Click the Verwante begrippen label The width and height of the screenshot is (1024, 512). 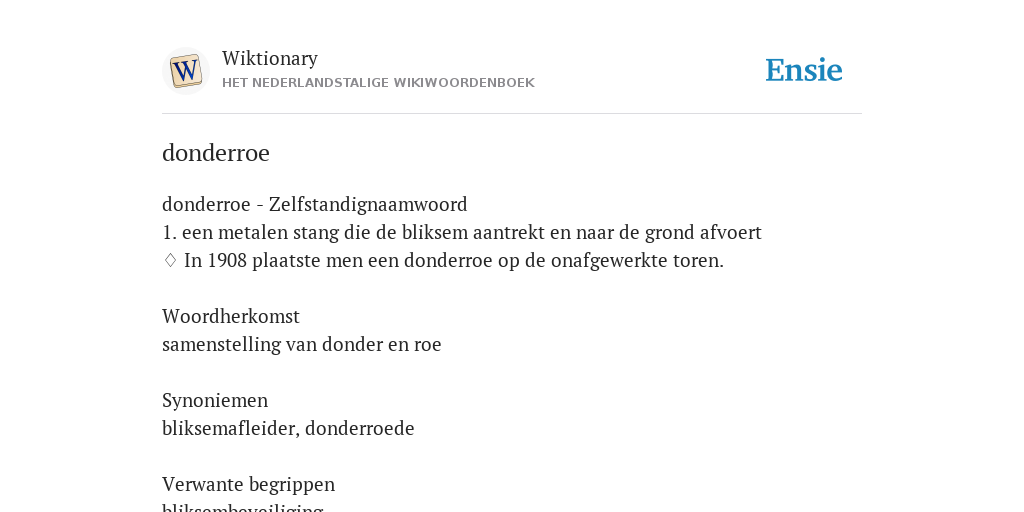point(248,485)
